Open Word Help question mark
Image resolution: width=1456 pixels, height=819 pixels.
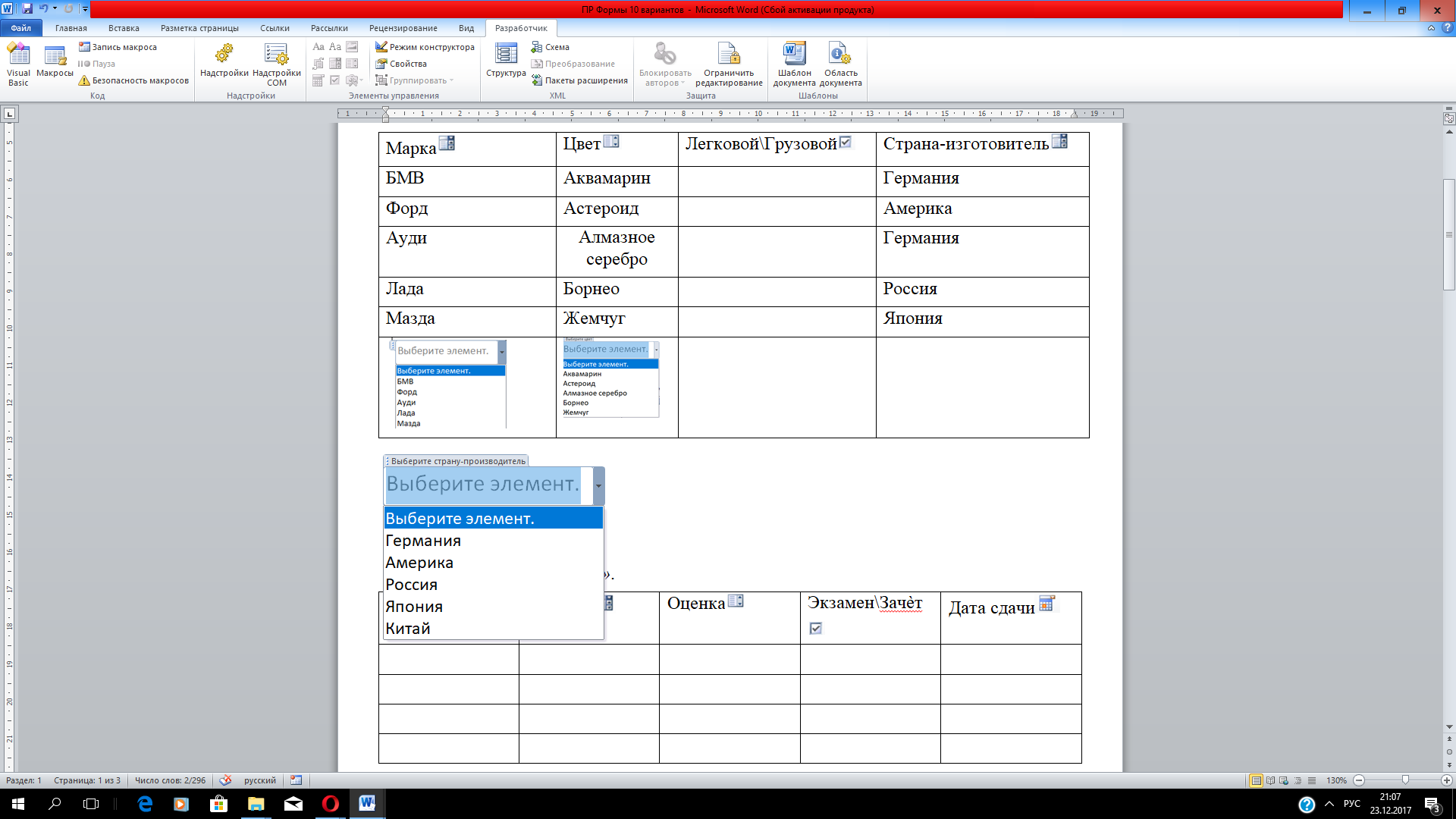pos(1447,28)
